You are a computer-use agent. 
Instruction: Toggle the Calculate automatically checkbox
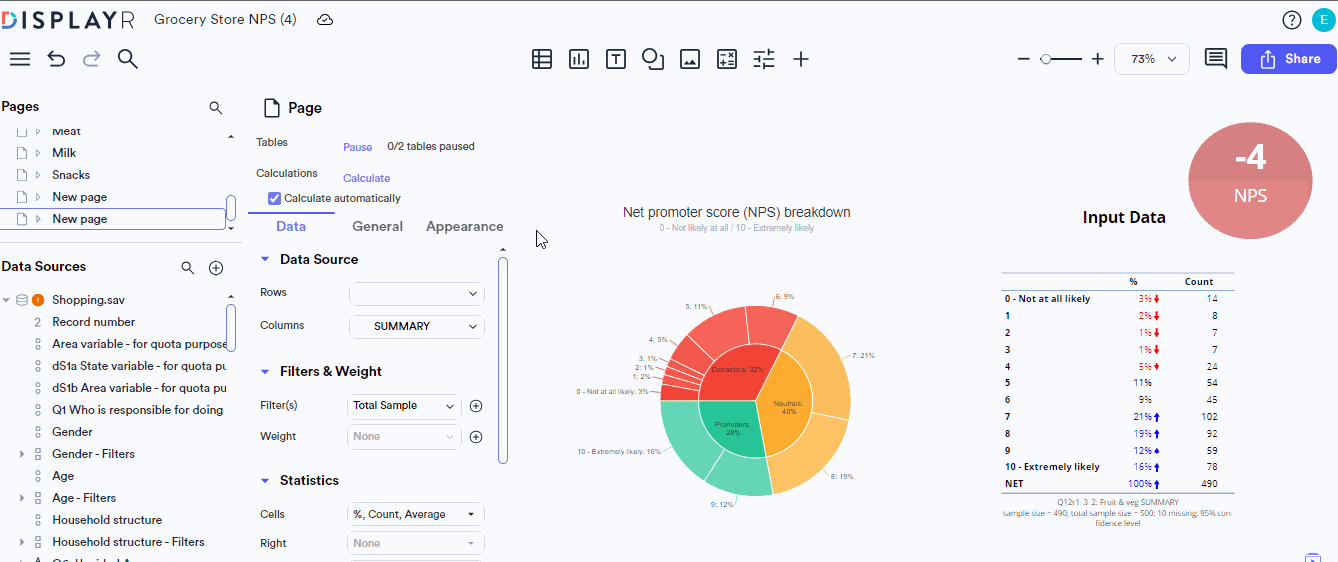point(275,198)
